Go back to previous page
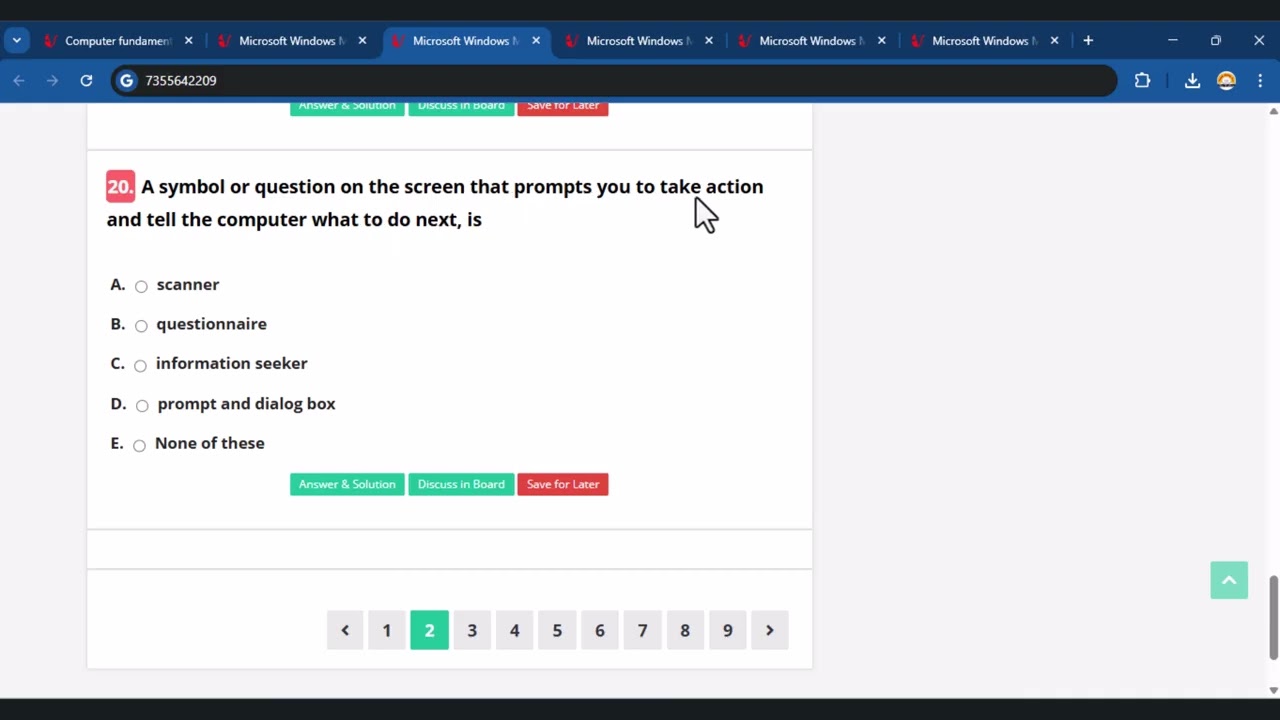1280x720 pixels. (19, 80)
